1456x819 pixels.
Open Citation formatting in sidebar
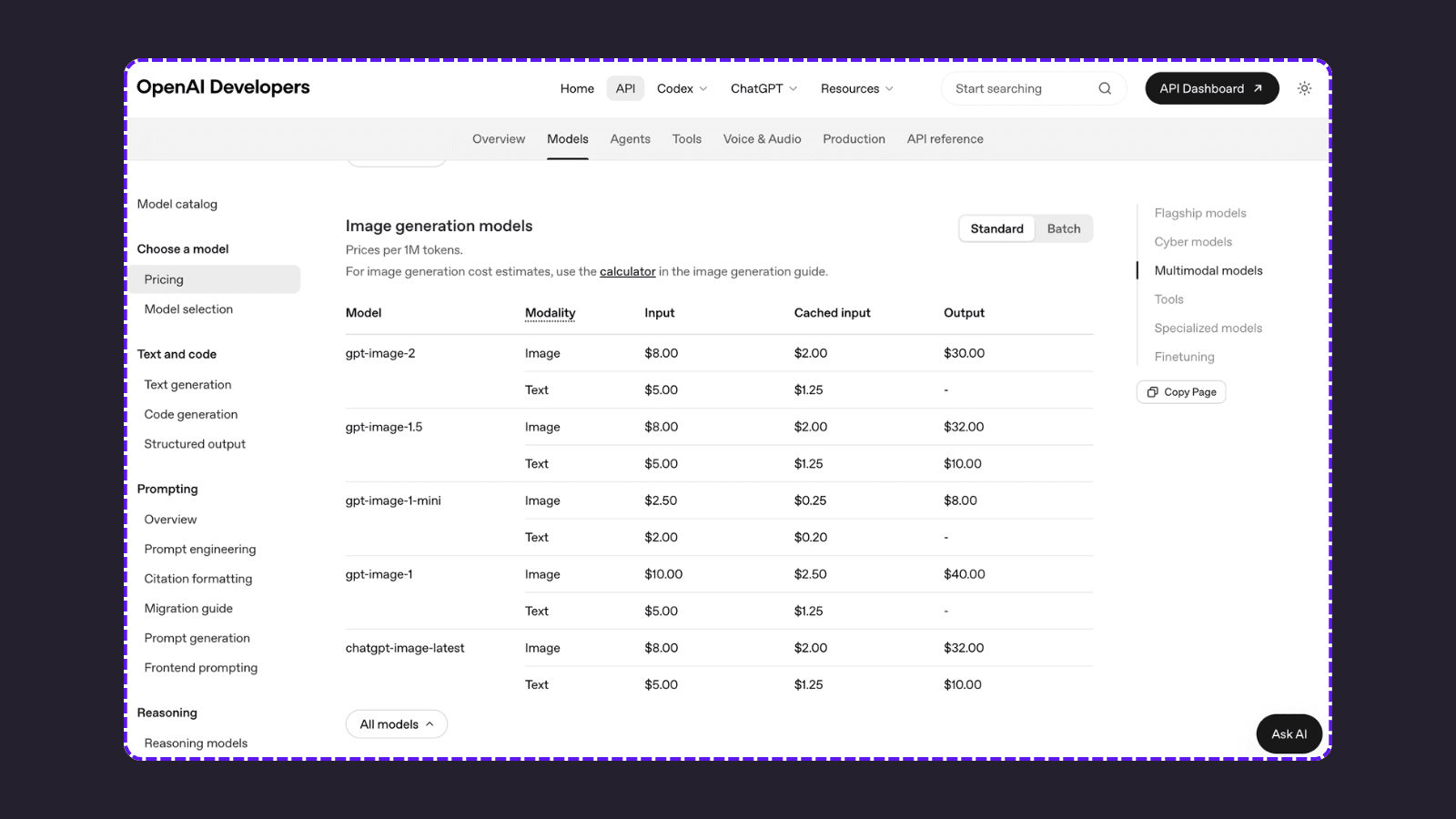[x=198, y=579]
